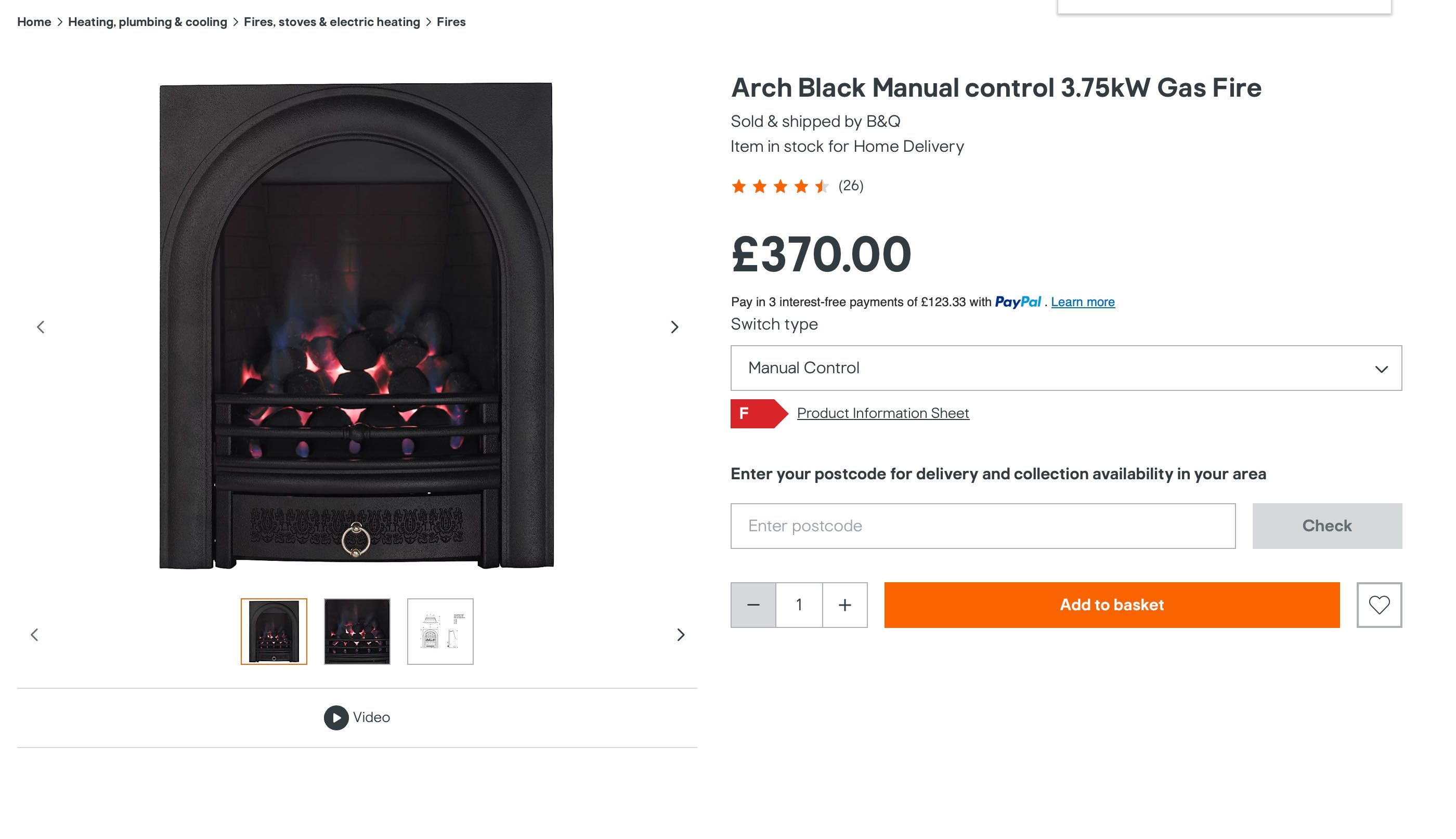
Task: Go to Fires, stoves & electric heating breadcrumb
Action: 332,22
